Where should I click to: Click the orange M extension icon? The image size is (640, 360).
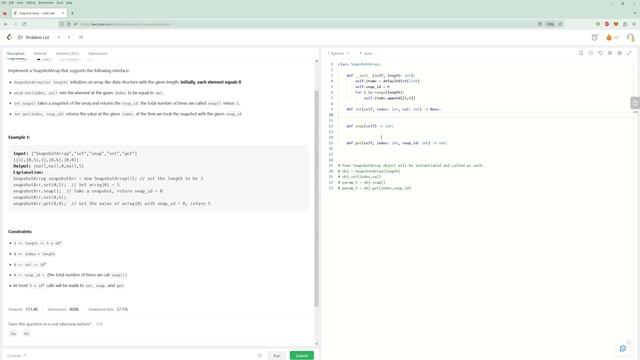616,24
